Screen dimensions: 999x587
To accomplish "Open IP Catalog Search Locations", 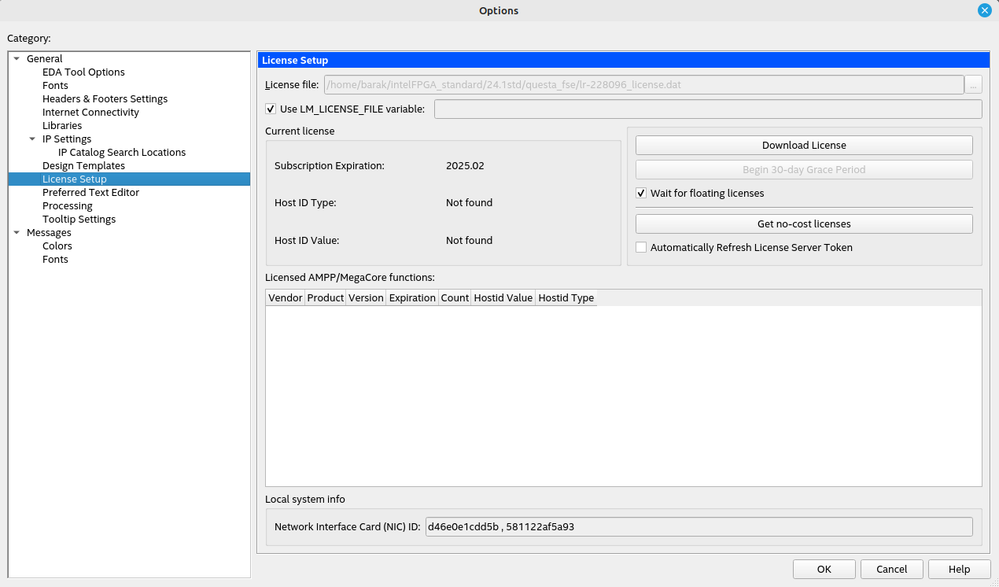I will pyautogui.click(x=121, y=152).
